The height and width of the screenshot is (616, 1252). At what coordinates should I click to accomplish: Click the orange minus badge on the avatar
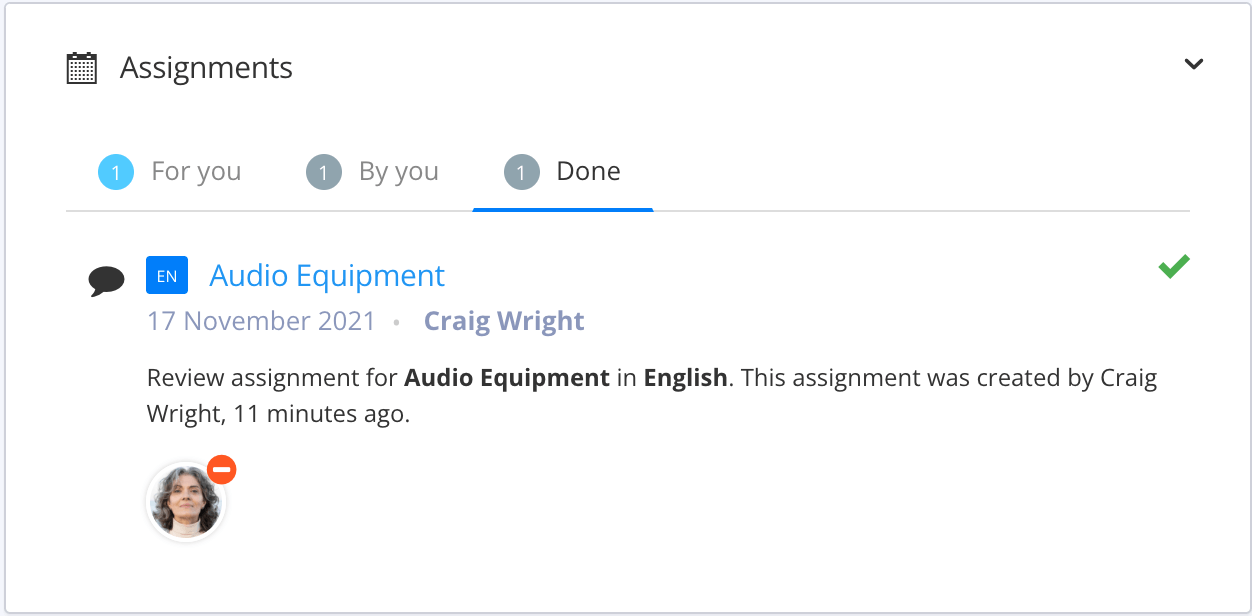[221, 468]
